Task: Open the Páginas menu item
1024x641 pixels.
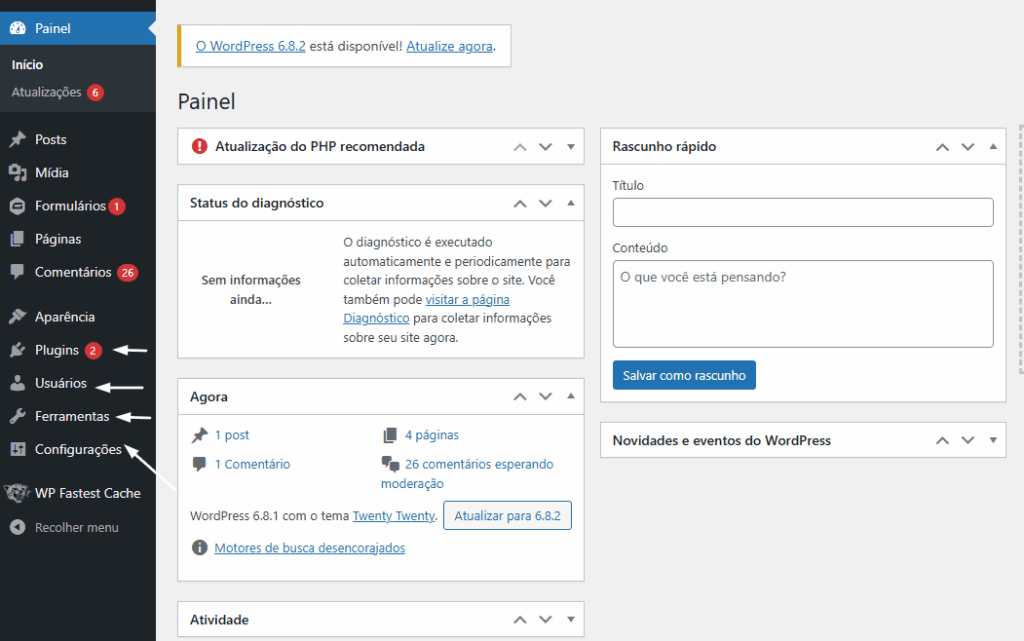Action: (x=57, y=239)
